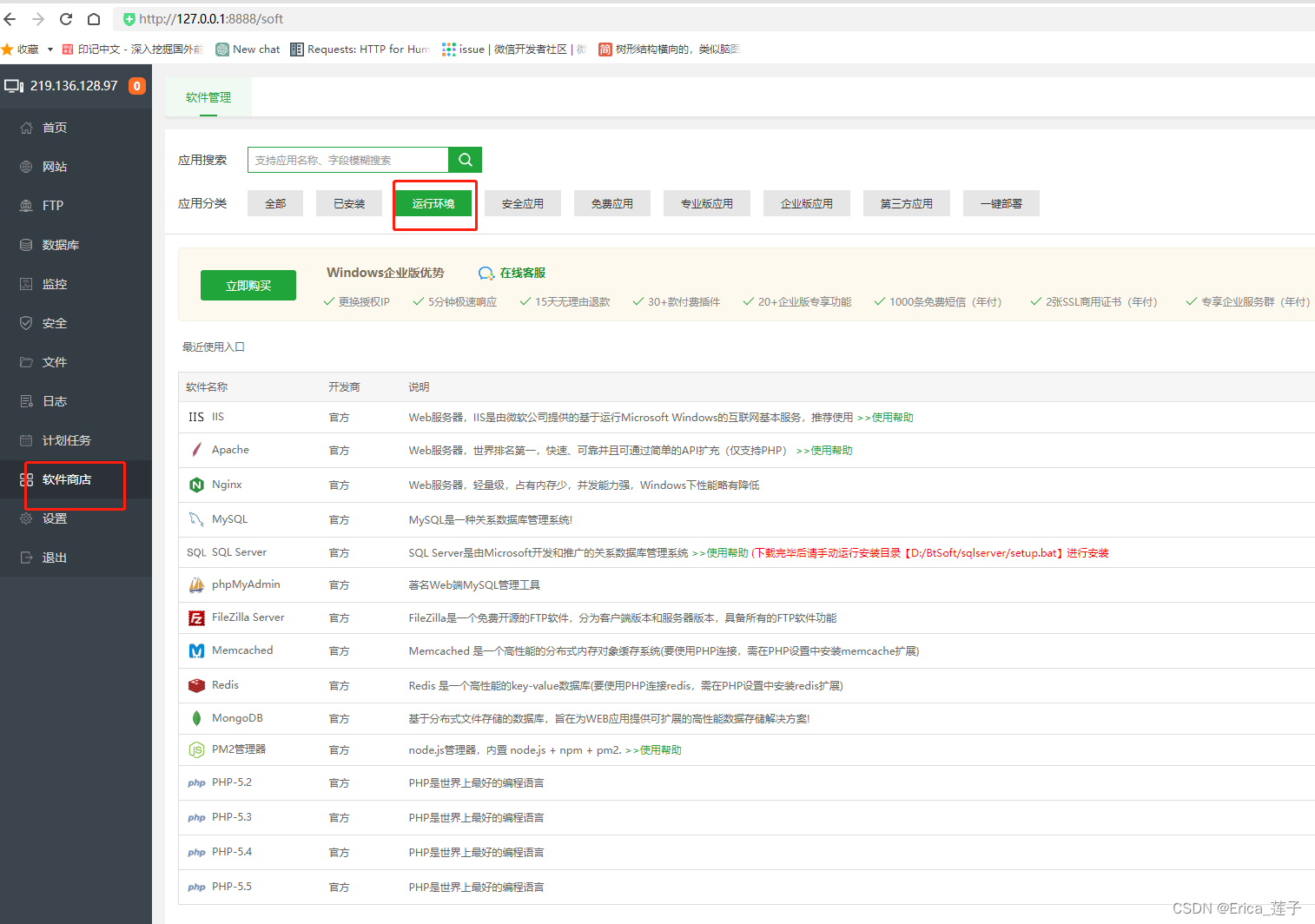Click the 退出 logout sidebar item

coord(76,558)
